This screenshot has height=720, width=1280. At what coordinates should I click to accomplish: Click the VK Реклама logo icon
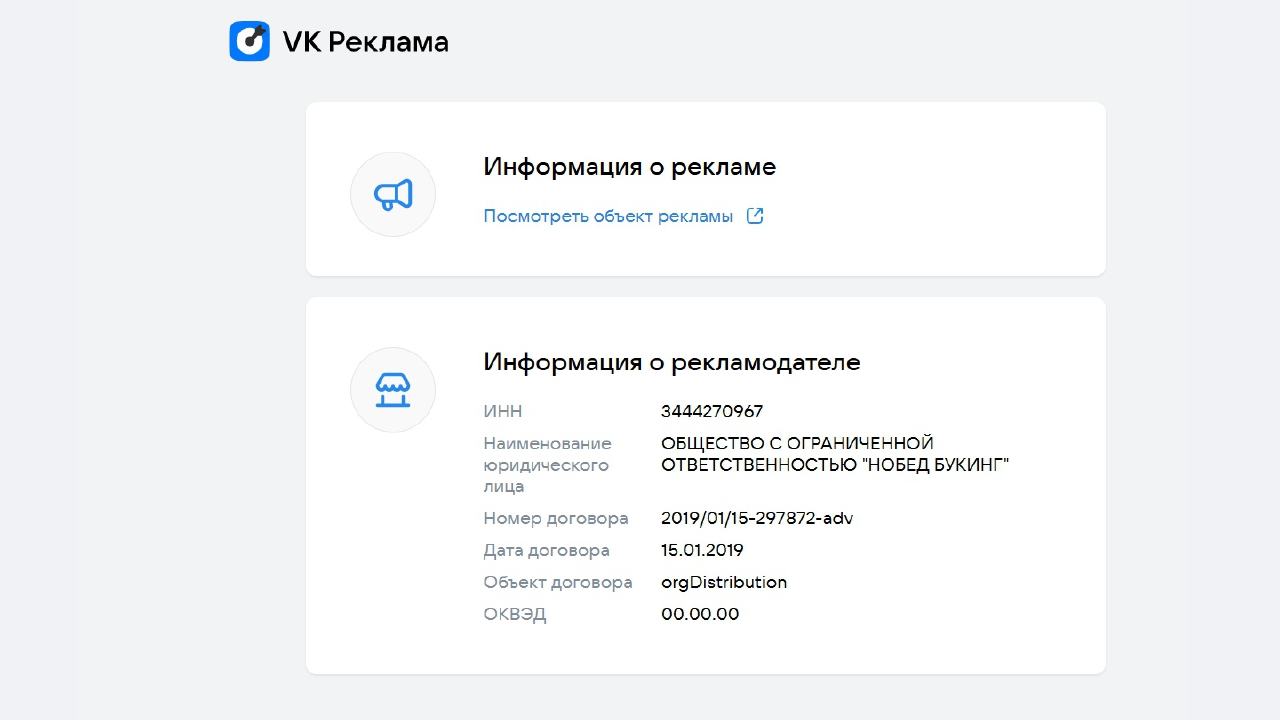click(x=249, y=41)
